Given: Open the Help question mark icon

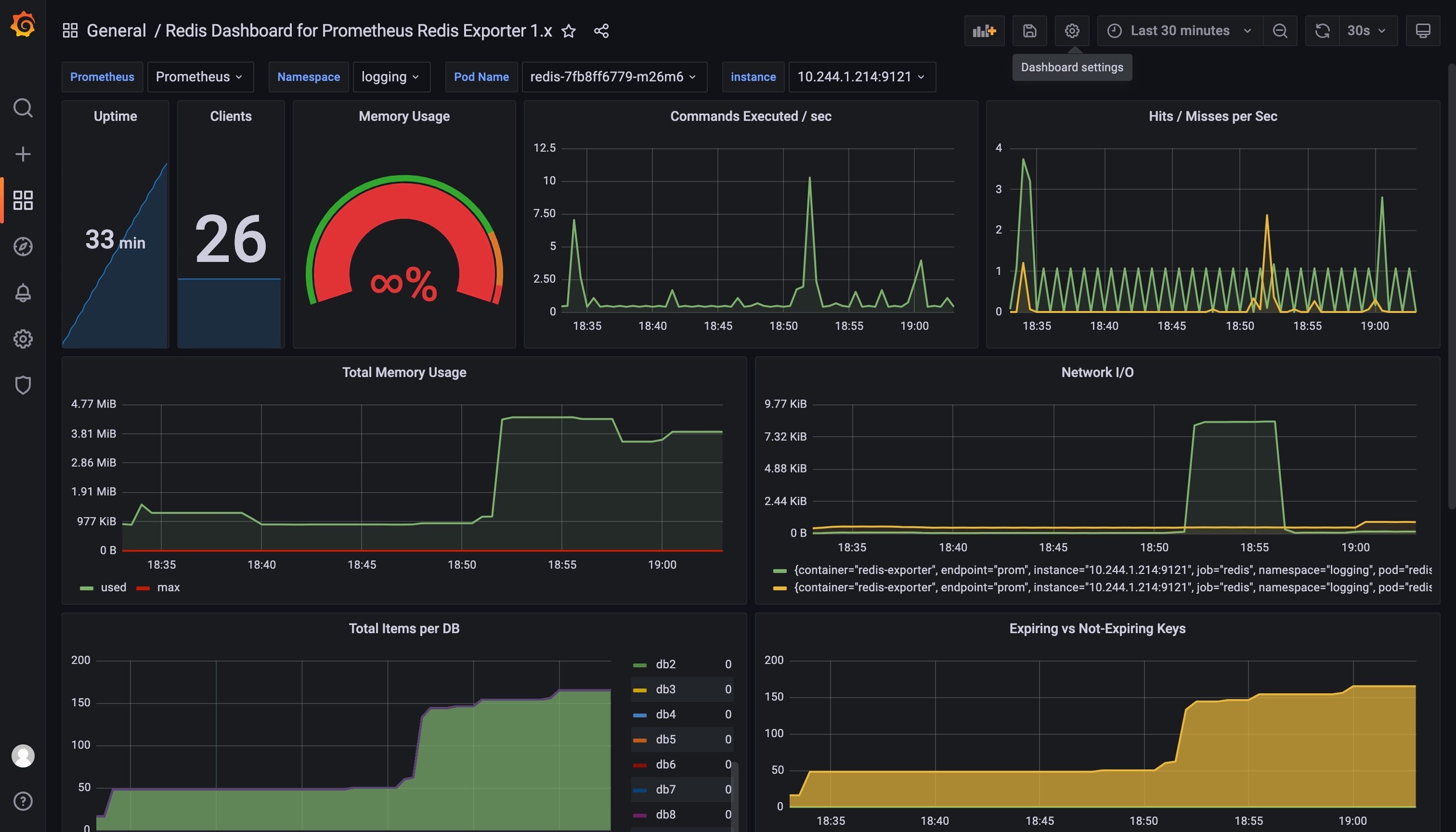Looking at the screenshot, I should click(x=23, y=801).
